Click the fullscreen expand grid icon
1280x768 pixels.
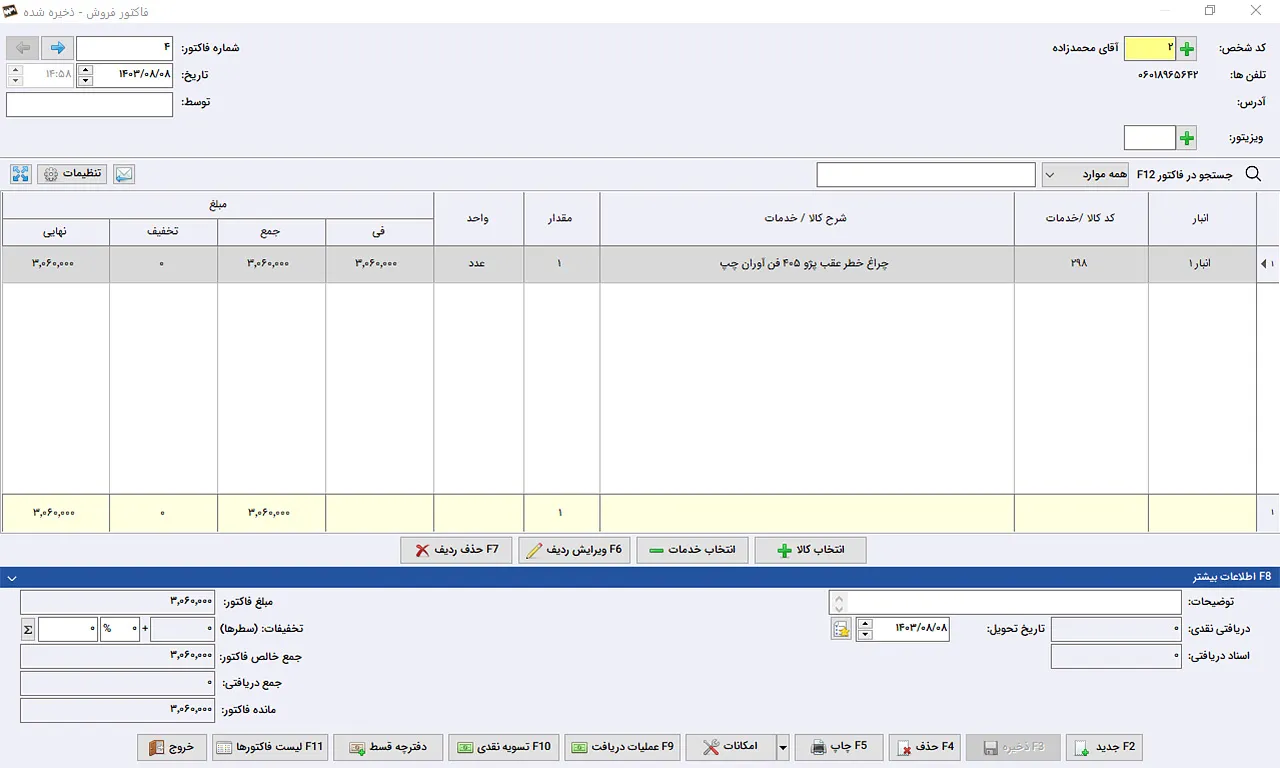coord(21,174)
